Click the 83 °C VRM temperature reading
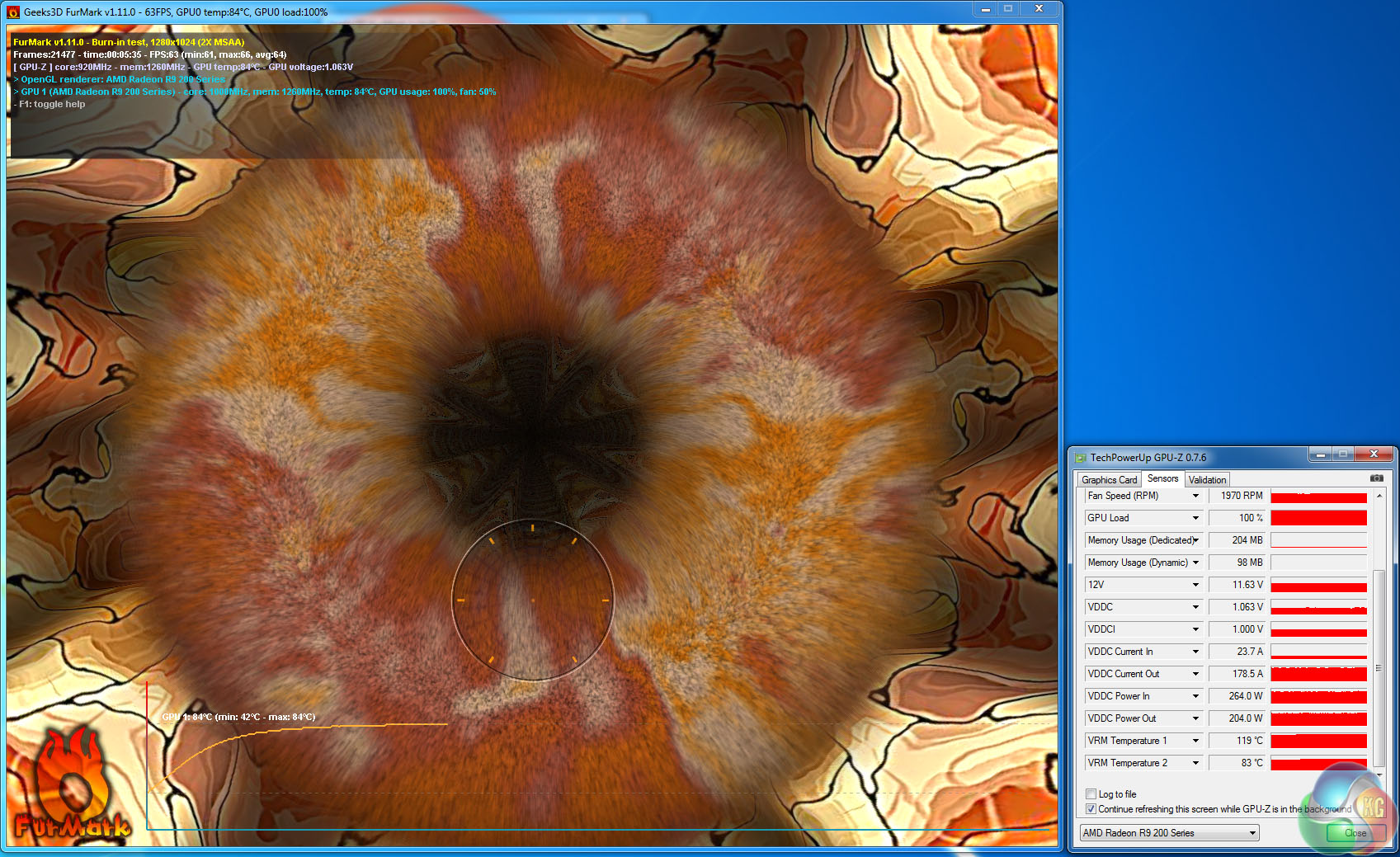The image size is (1400, 857). click(1237, 763)
